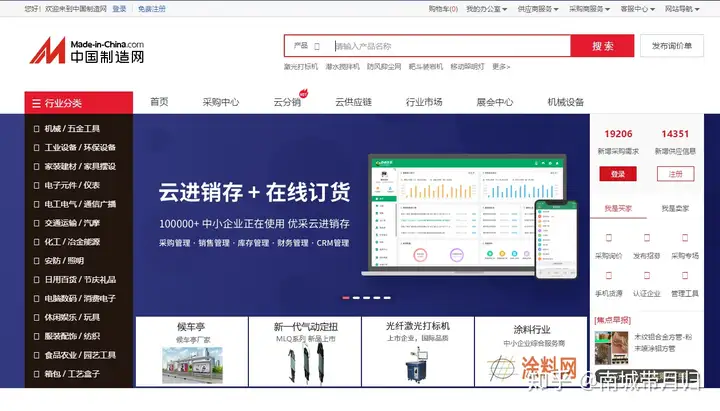This screenshot has height=411, width=720.
Task: Click the 更多> hot search link
Action: (501, 67)
